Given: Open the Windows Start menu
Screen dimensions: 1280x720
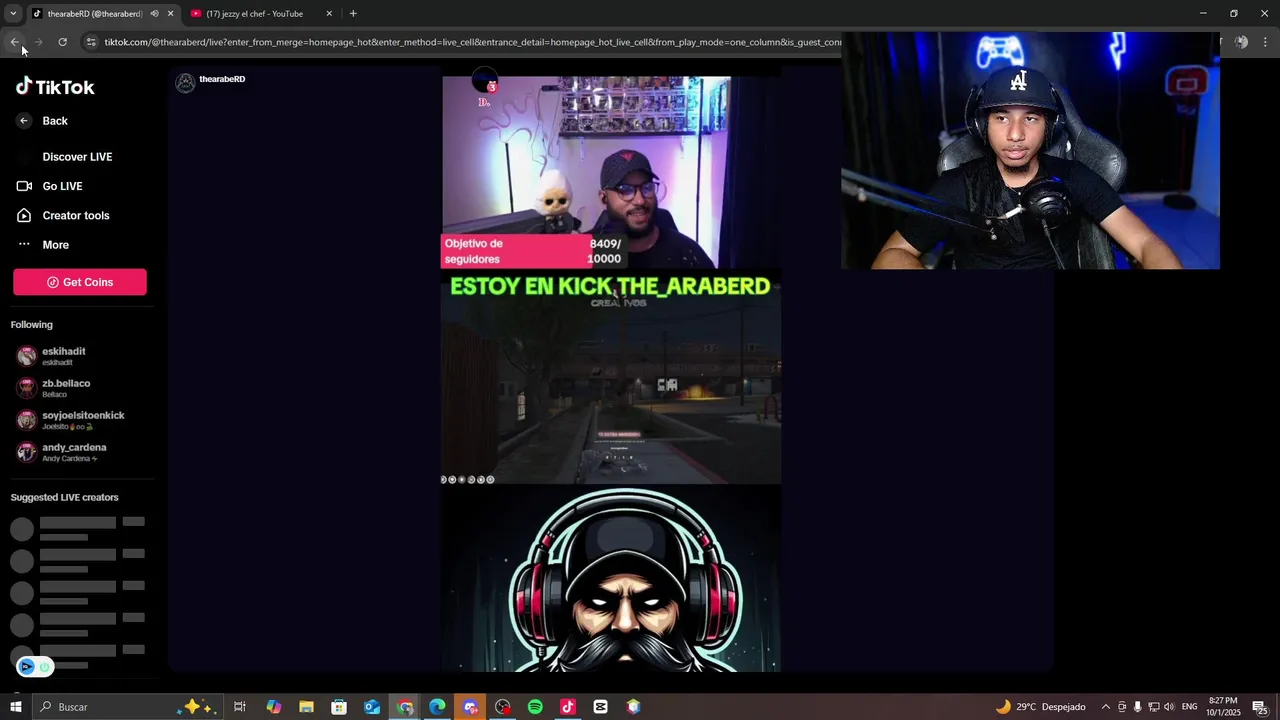Looking at the screenshot, I should [x=15, y=707].
